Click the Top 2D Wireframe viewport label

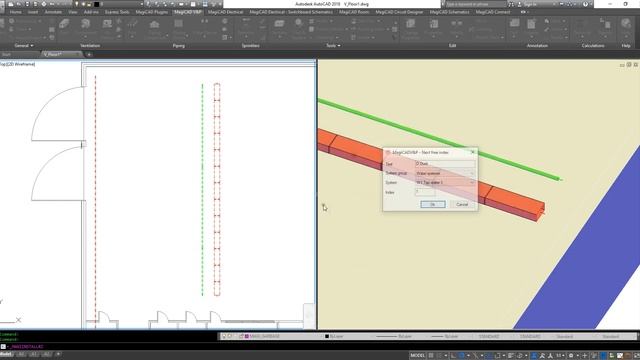coord(18,64)
